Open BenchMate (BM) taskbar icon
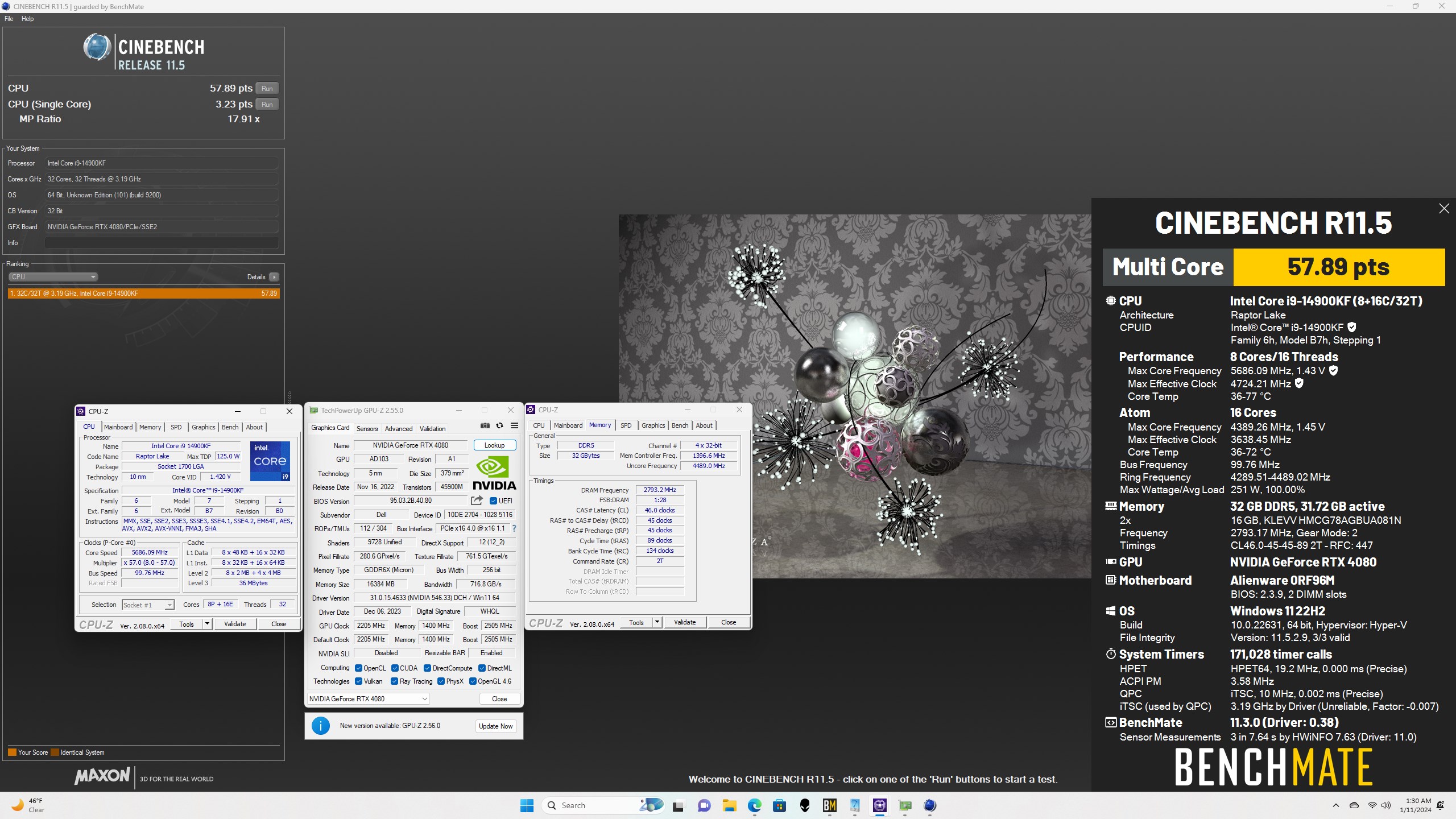Screen dimensions: 1456x819 (x=830, y=805)
